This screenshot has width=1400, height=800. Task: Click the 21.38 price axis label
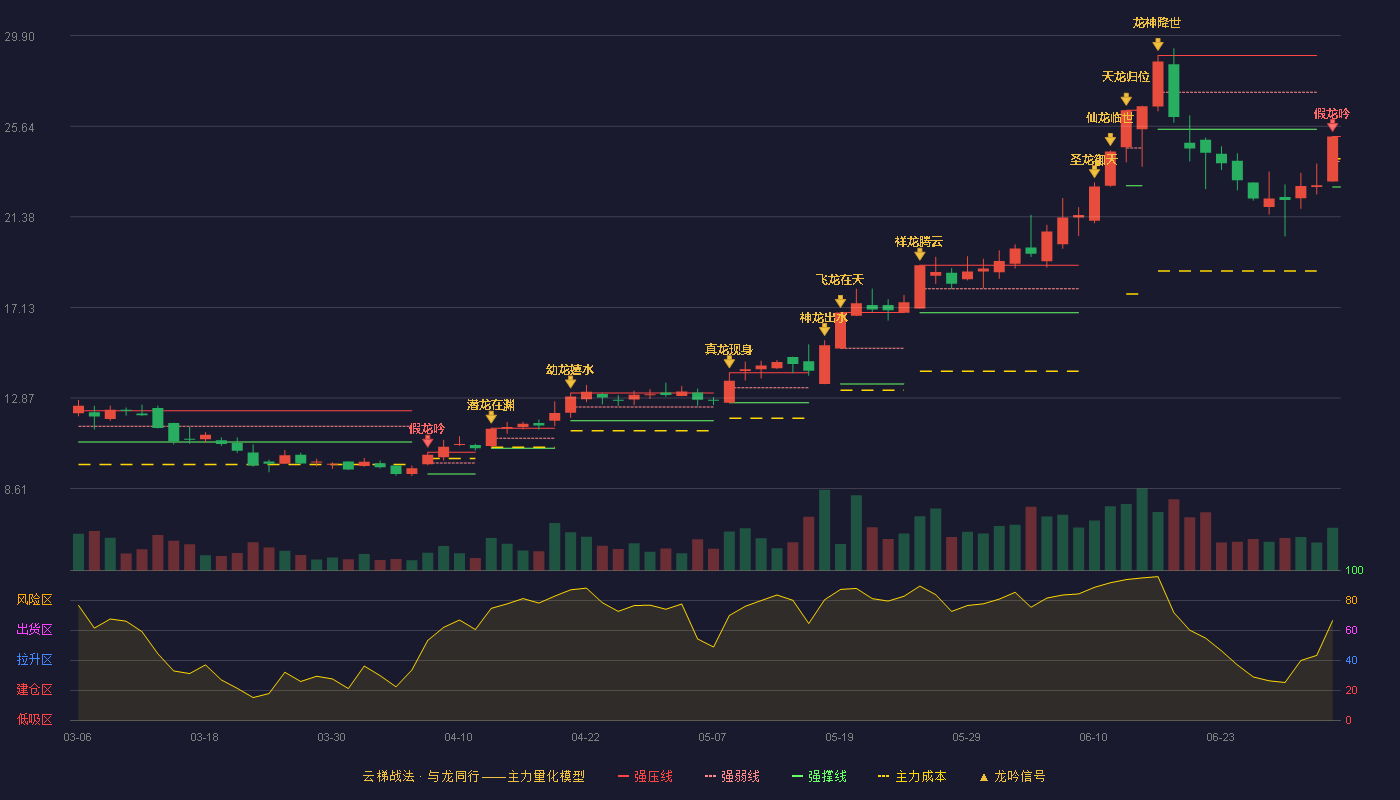[x=19, y=218]
